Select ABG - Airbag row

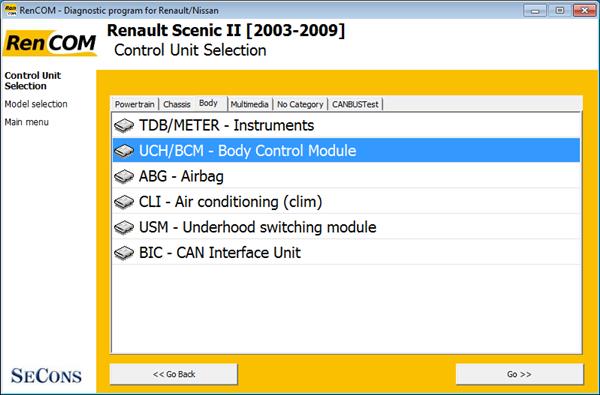[x=346, y=176]
